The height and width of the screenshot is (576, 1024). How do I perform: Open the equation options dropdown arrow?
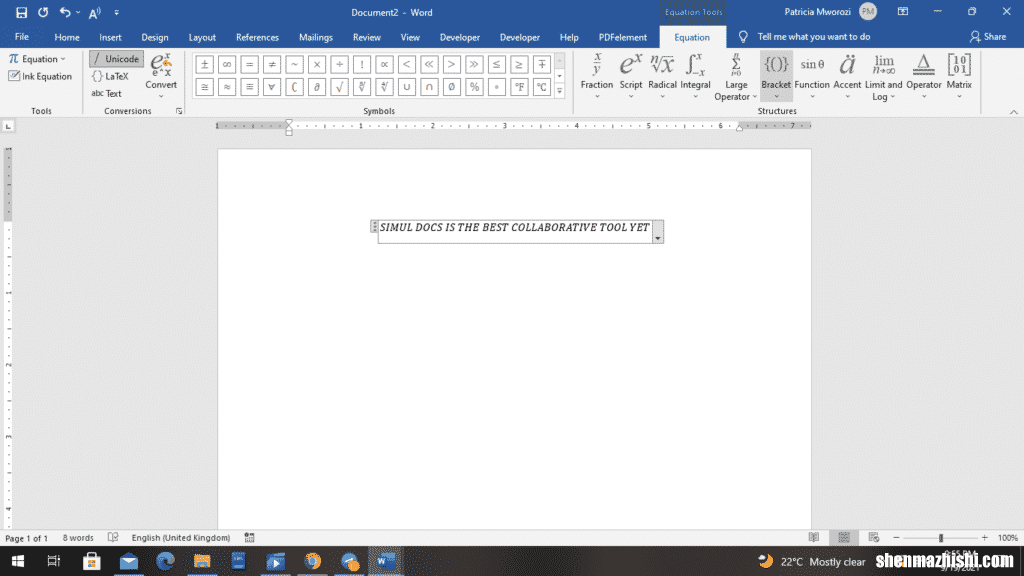coord(658,238)
